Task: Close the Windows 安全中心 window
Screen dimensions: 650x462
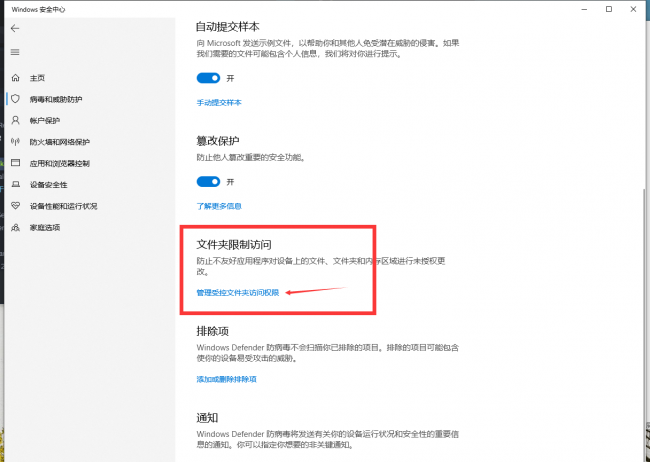Action: (x=633, y=9)
